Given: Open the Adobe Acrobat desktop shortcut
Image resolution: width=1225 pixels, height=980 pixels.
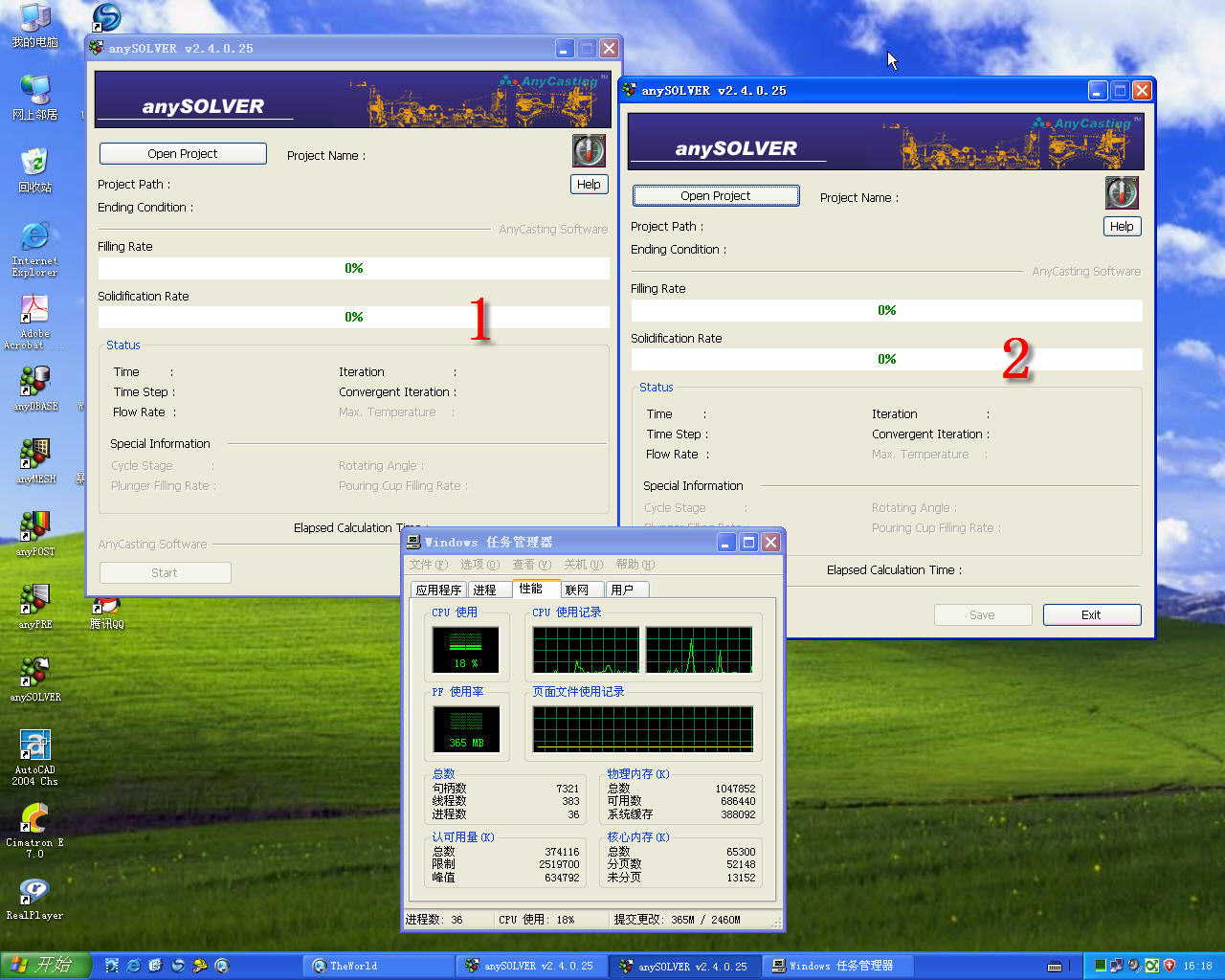Looking at the screenshot, I should [x=35, y=320].
